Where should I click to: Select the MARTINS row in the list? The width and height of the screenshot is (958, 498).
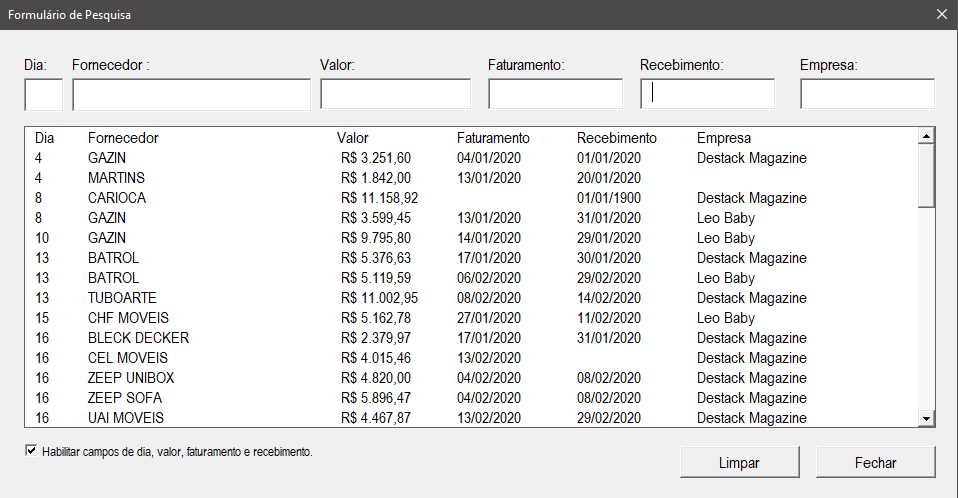(x=471, y=178)
